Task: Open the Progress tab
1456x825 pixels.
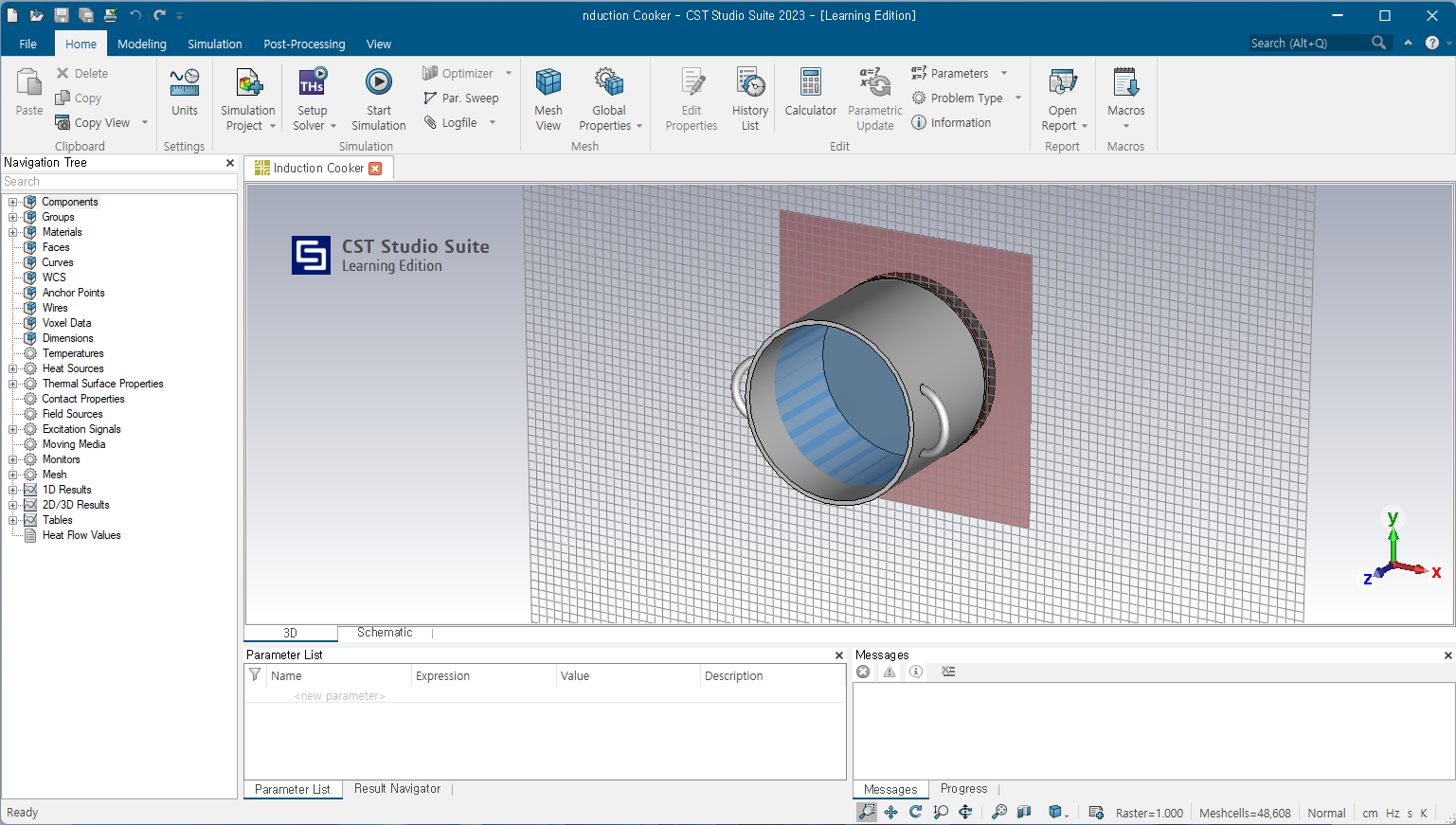Action: (963, 788)
